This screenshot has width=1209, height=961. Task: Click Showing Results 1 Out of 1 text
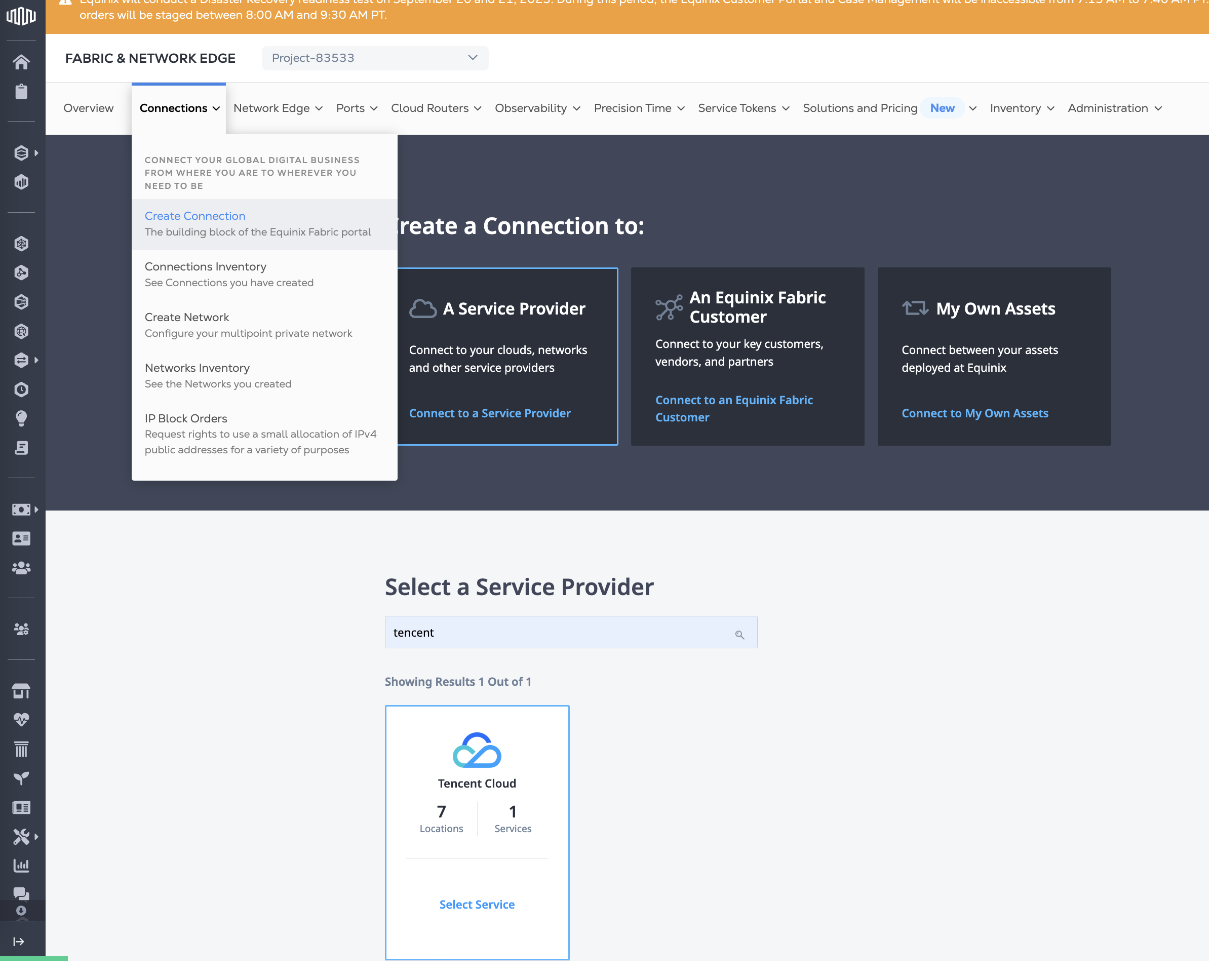click(458, 682)
